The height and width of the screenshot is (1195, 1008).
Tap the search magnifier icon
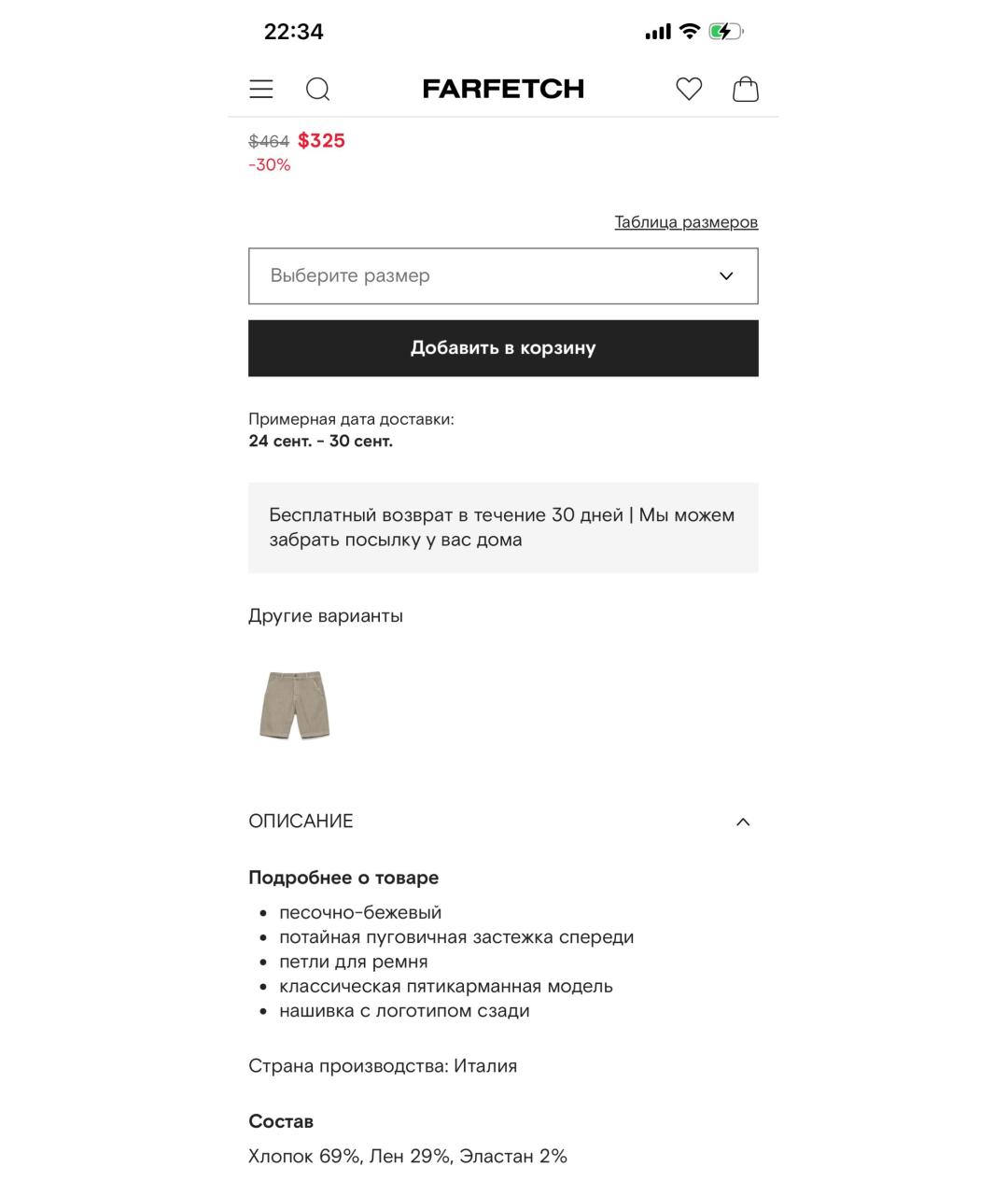[x=318, y=89]
